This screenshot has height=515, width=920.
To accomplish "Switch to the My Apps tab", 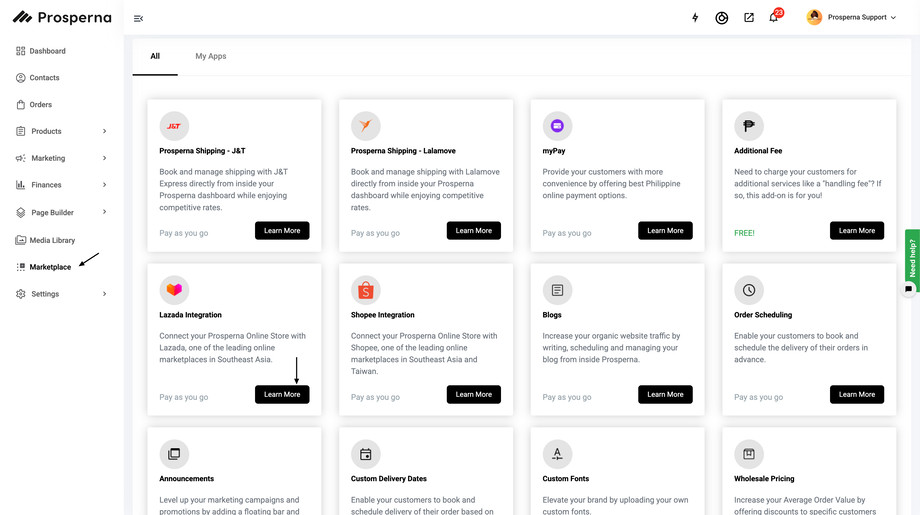I will coord(210,56).
